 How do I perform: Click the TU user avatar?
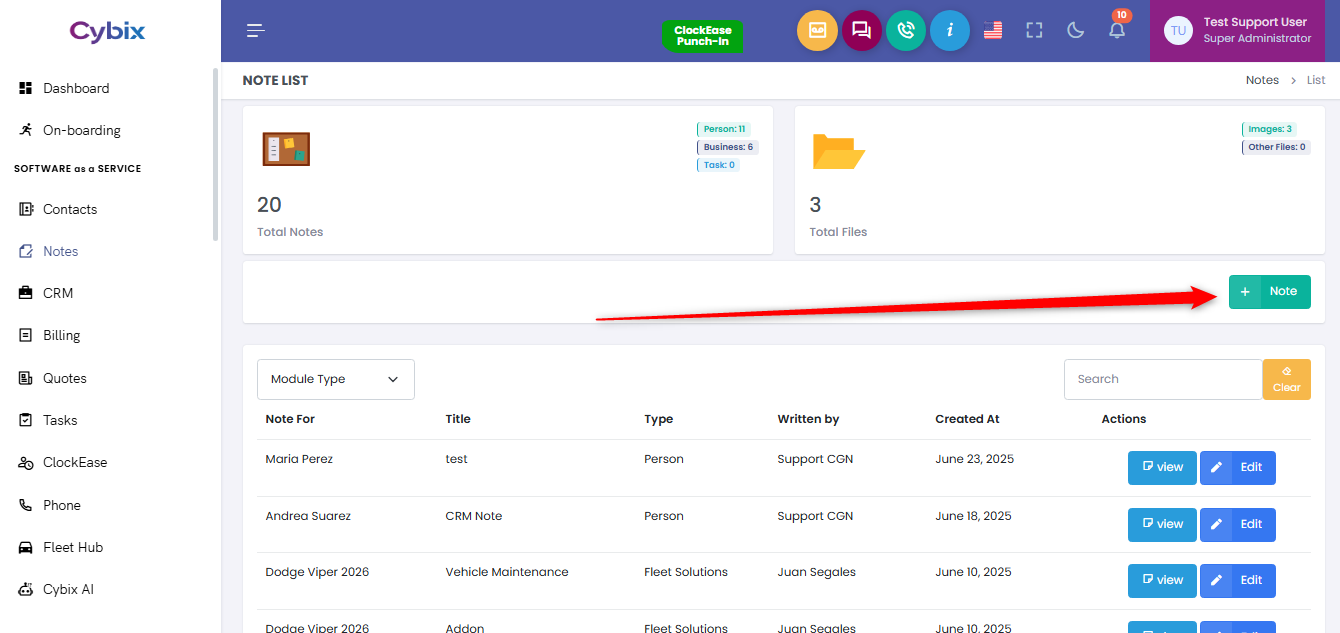(1178, 31)
